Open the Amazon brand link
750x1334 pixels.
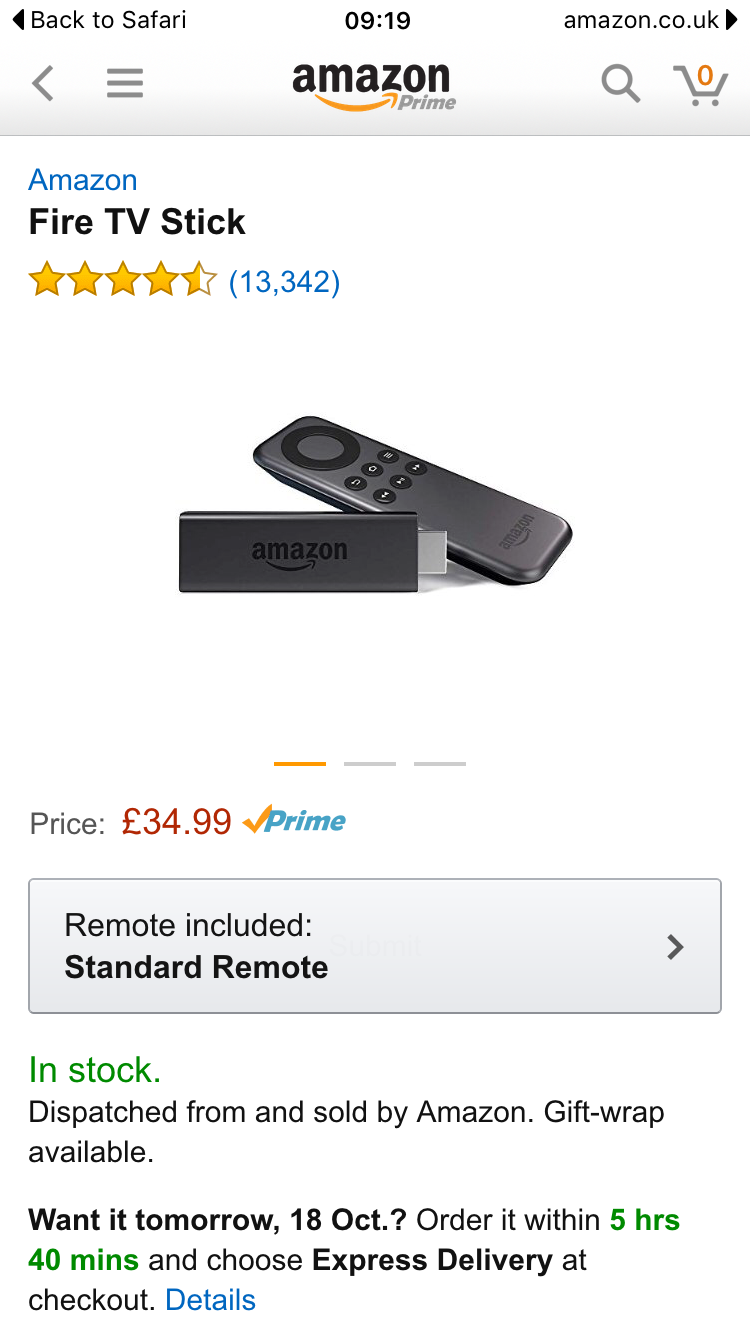(83, 180)
